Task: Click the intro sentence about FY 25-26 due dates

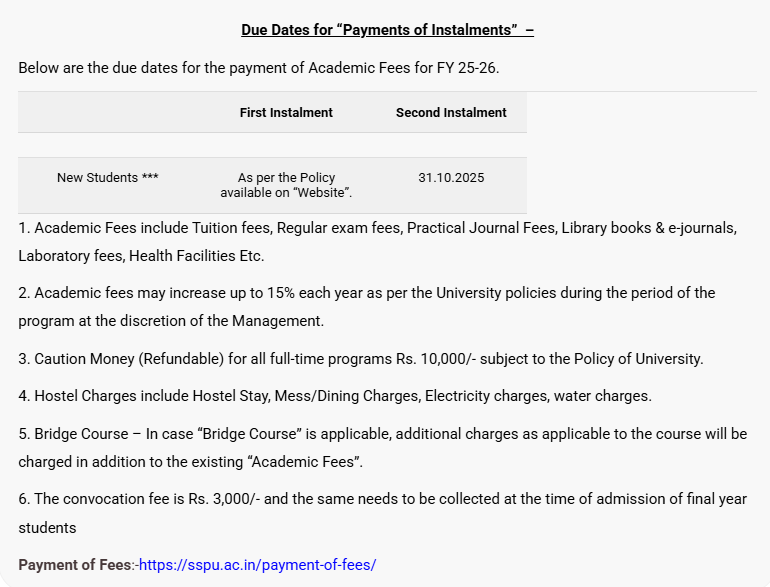Action: click(x=258, y=68)
